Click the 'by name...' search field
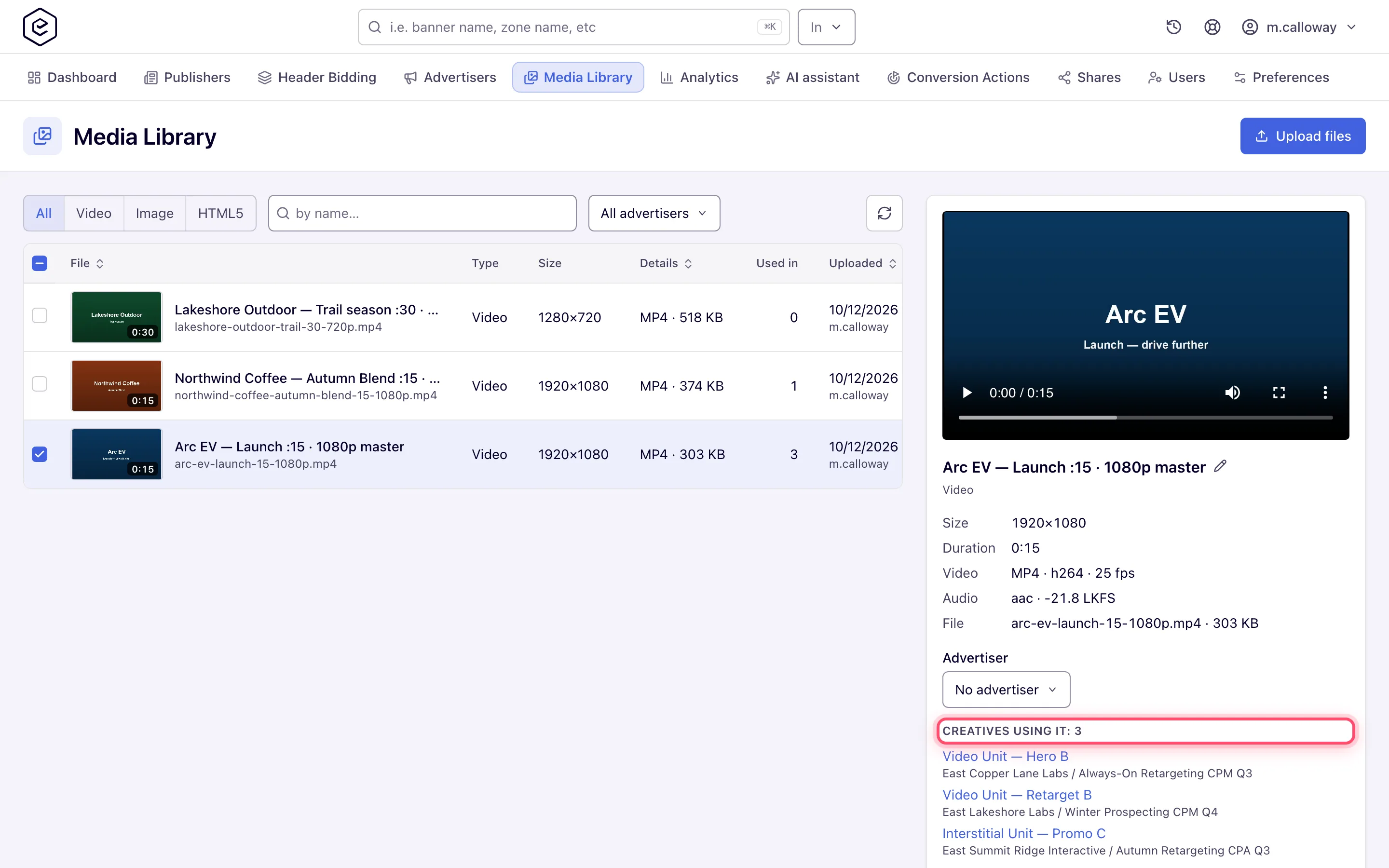This screenshot has height=868, width=1389. (422, 213)
